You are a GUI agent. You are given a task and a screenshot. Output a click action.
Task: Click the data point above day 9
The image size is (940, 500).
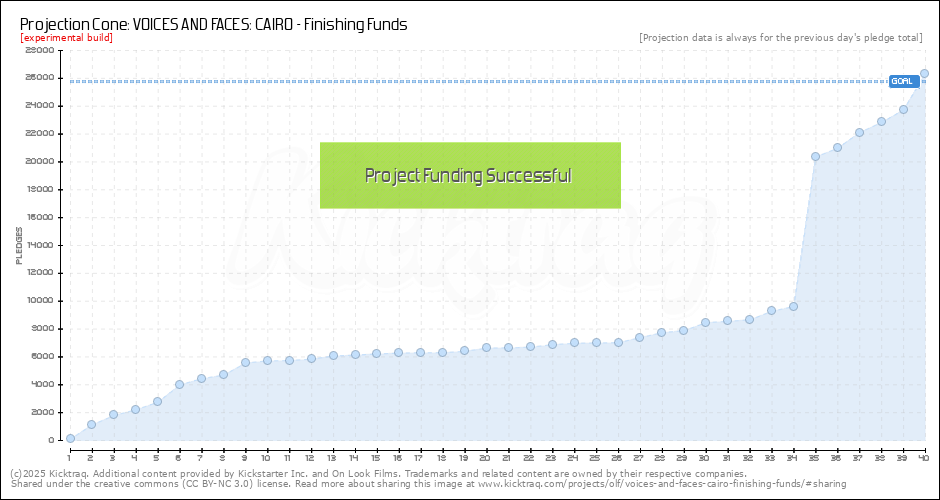[245, 362]
